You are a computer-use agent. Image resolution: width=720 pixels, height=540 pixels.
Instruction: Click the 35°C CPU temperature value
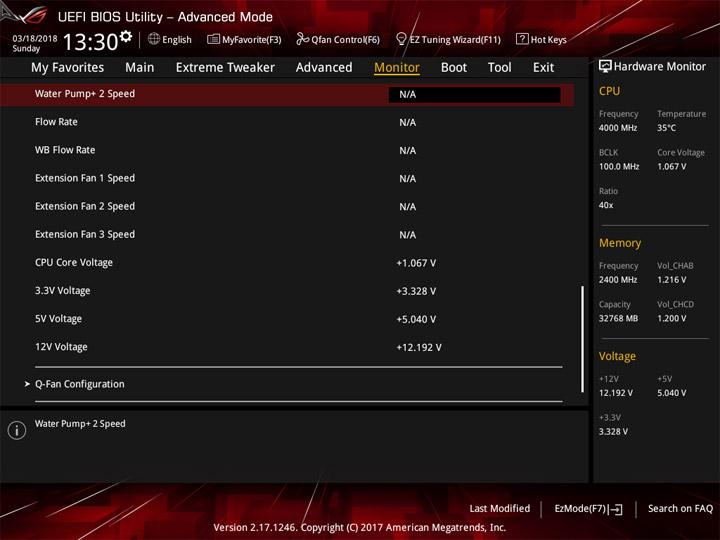tap(666, 128)
